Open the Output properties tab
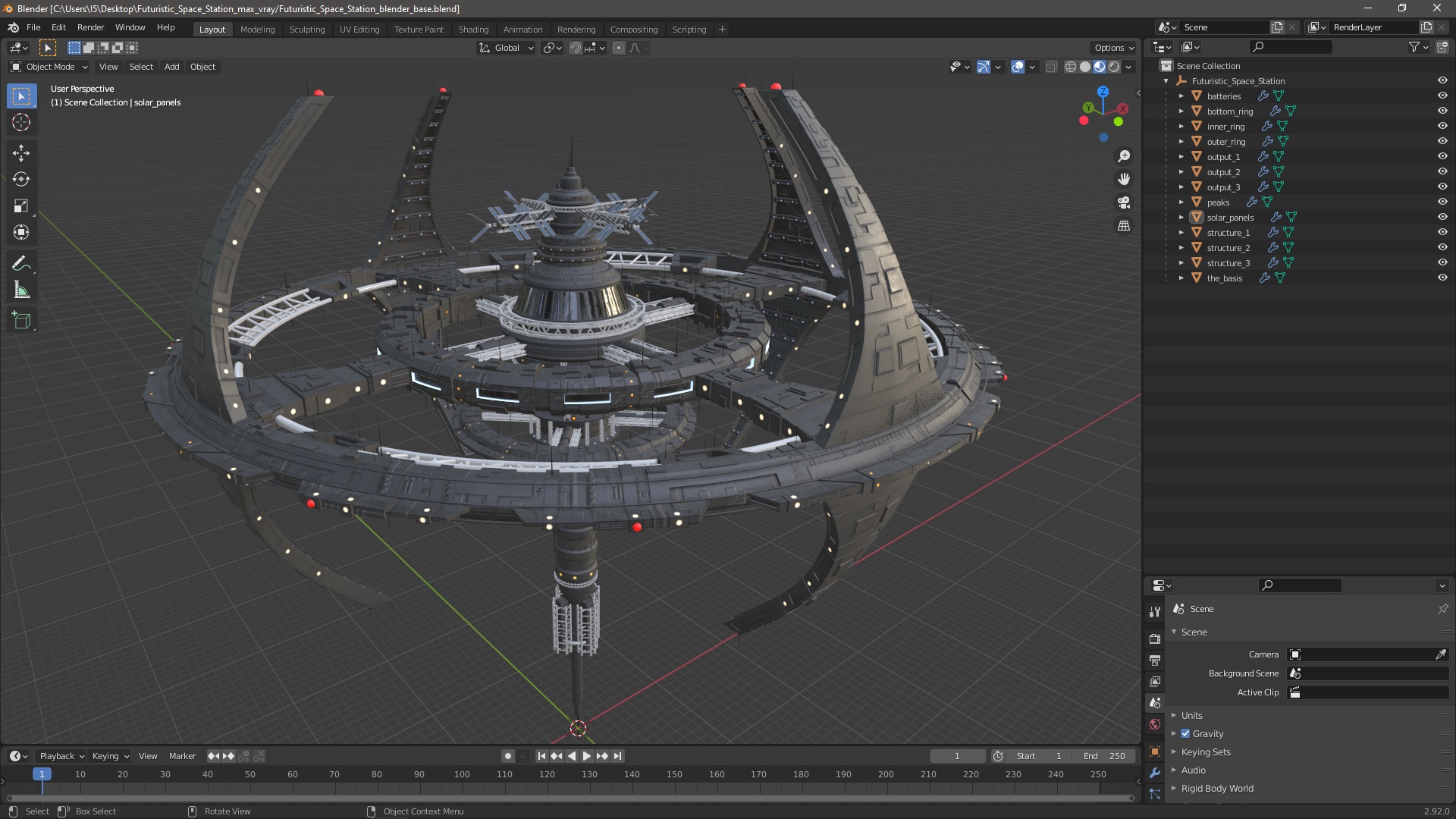 (x=1155, y=661)
